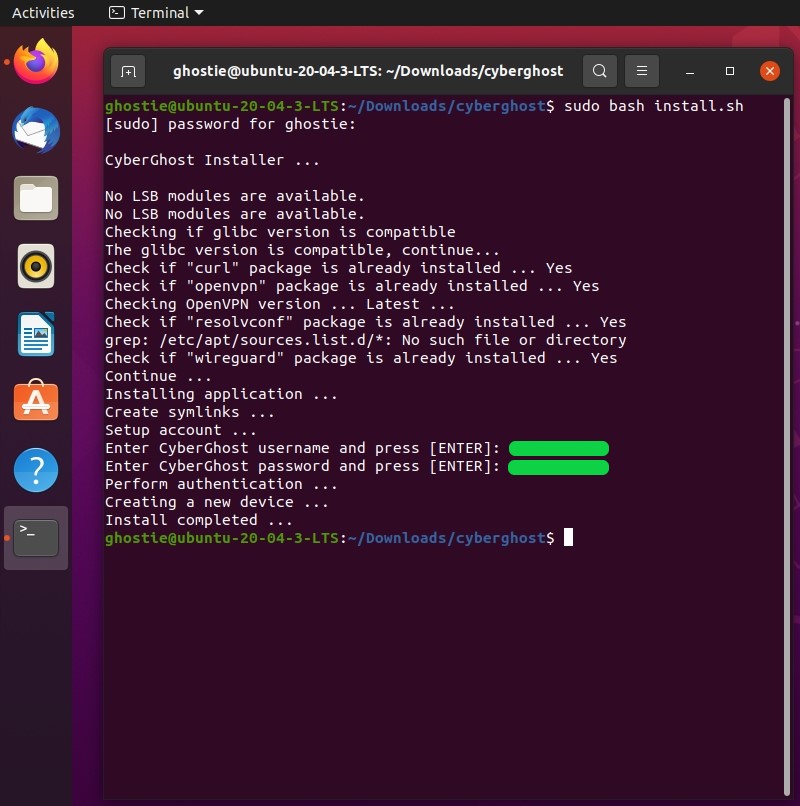This screenshot has width=800, height=806.
Task: Click 'Create symlinks ...' line
Action: [x=190, y=412]
